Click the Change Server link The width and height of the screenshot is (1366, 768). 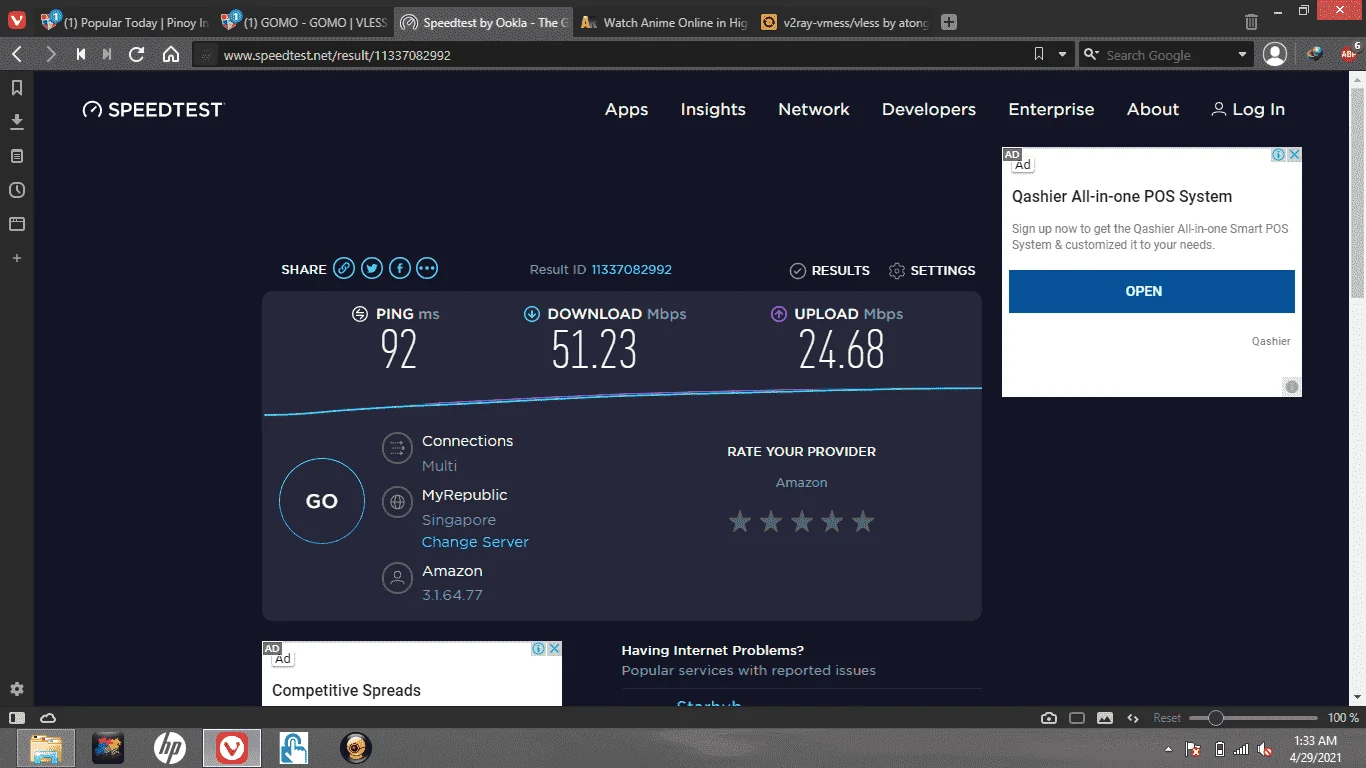click(x=475, y=542)
